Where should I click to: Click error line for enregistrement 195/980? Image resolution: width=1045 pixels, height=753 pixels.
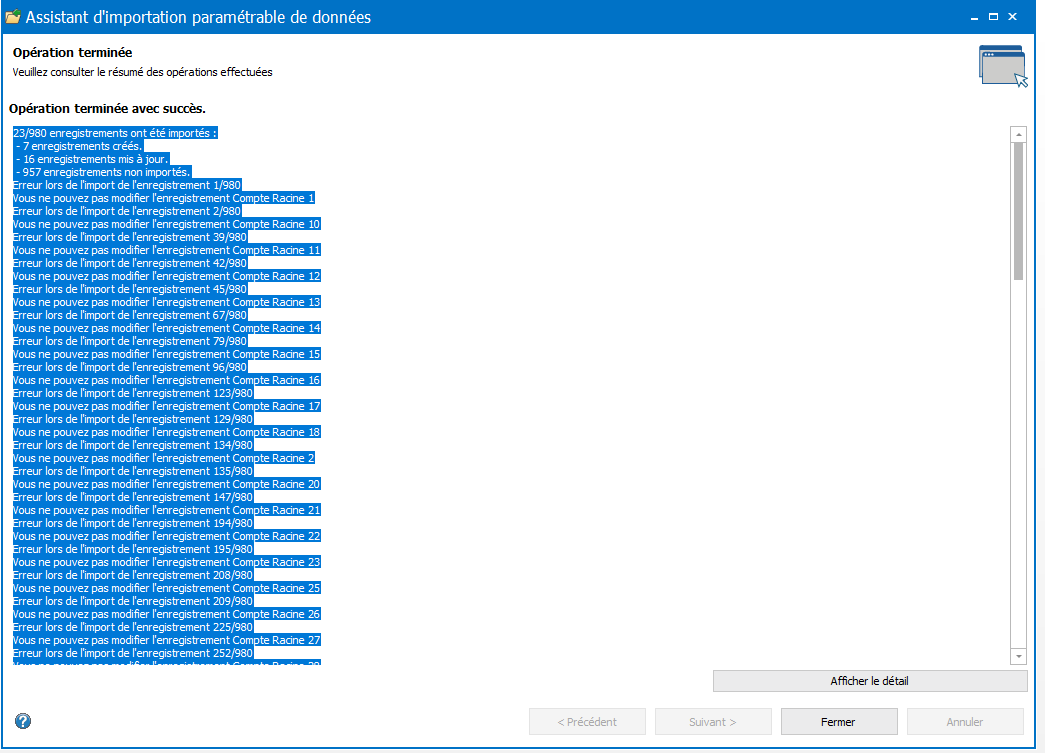133,549
